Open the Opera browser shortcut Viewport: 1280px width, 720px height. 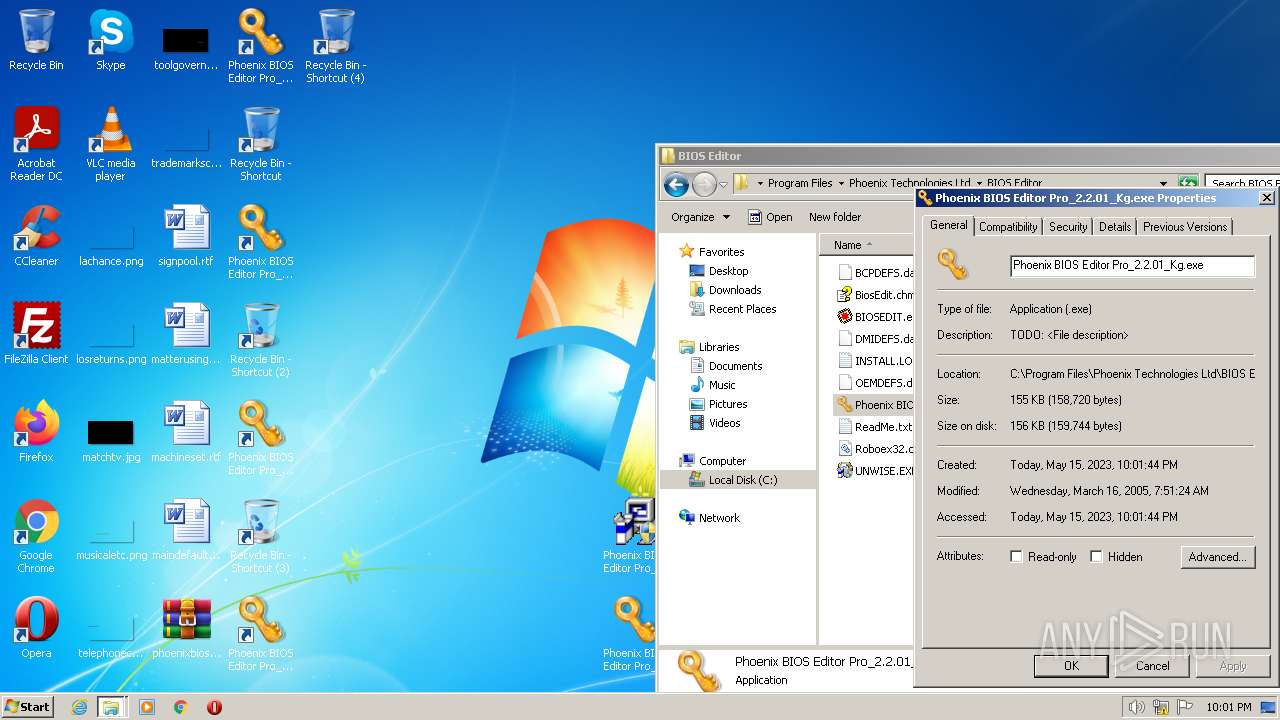pos(36,628)
